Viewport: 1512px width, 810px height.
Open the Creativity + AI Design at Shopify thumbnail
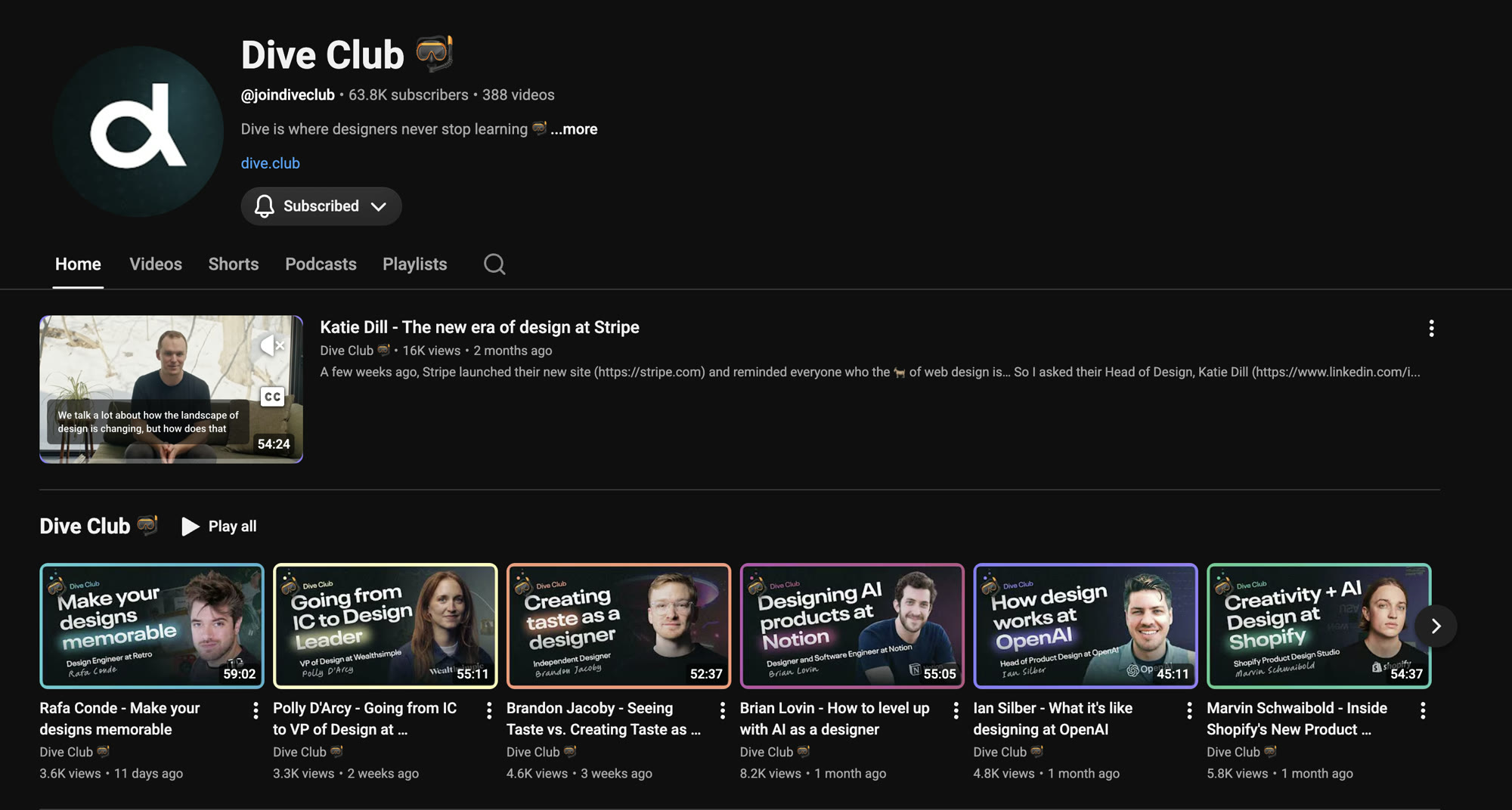pyautogui.click(x=1318, y=626)
